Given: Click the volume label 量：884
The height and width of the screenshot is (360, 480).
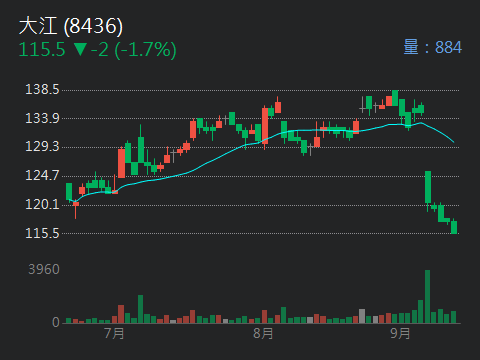Looking at the screenshot, I should [x=432, y=47].
